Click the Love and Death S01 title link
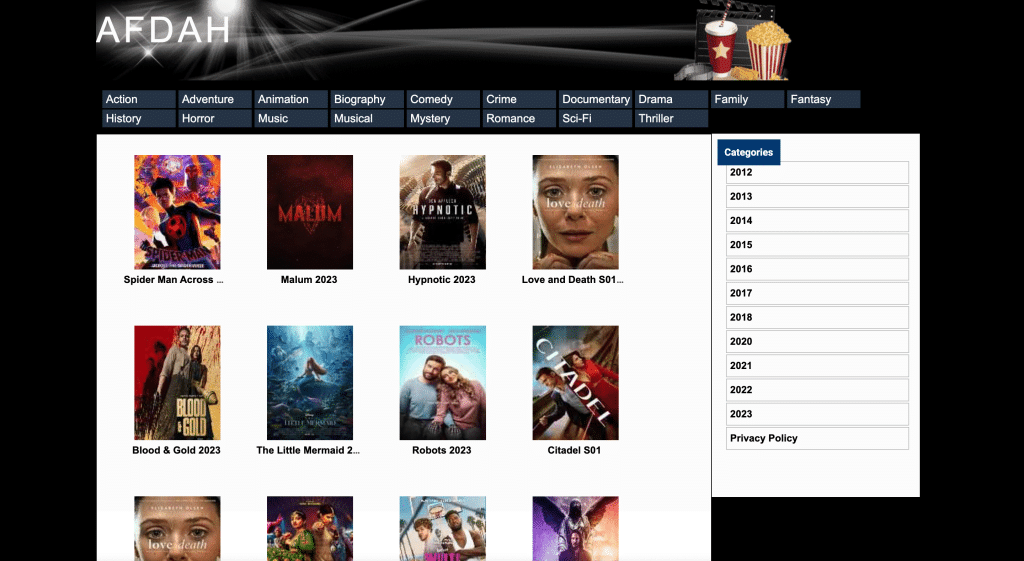1024x561 pixels. click(573, 280)
